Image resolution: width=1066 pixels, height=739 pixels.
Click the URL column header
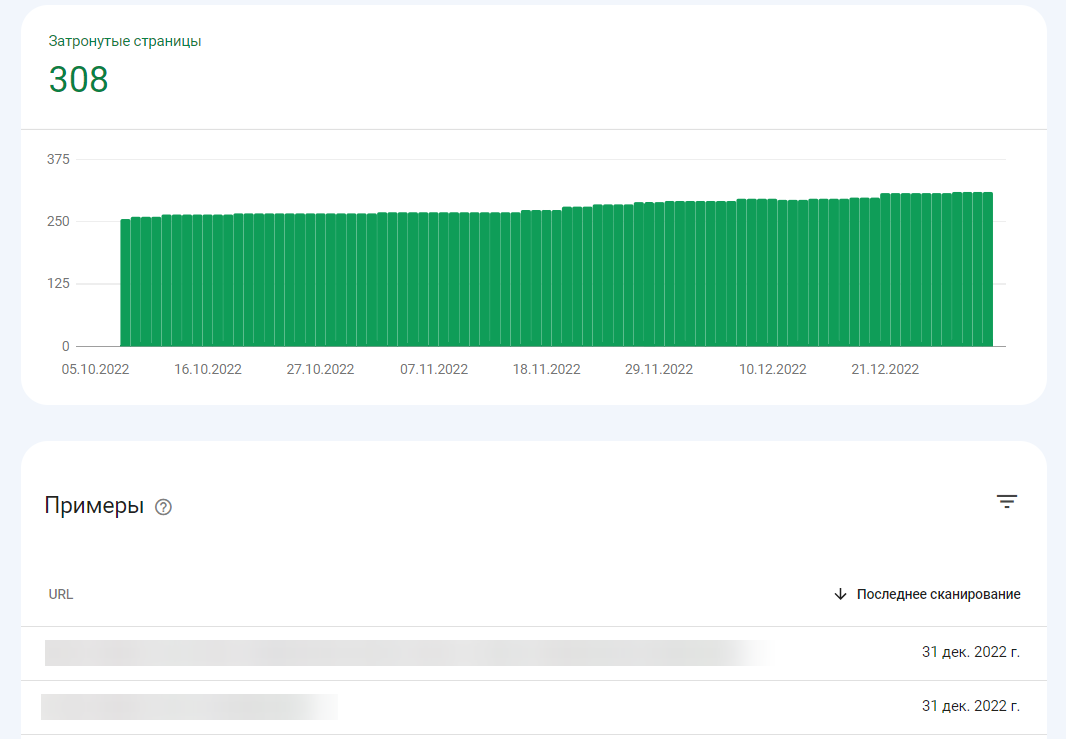tap(61, 594)
